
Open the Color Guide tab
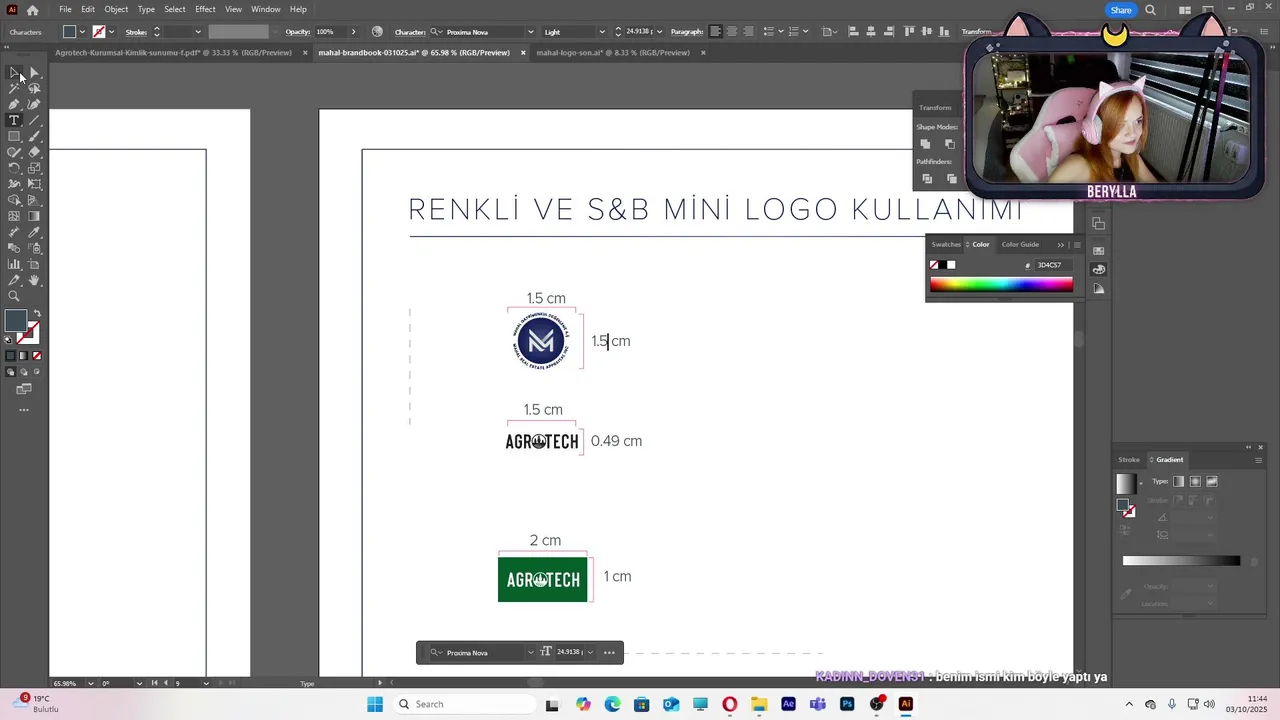point(1020,245)
